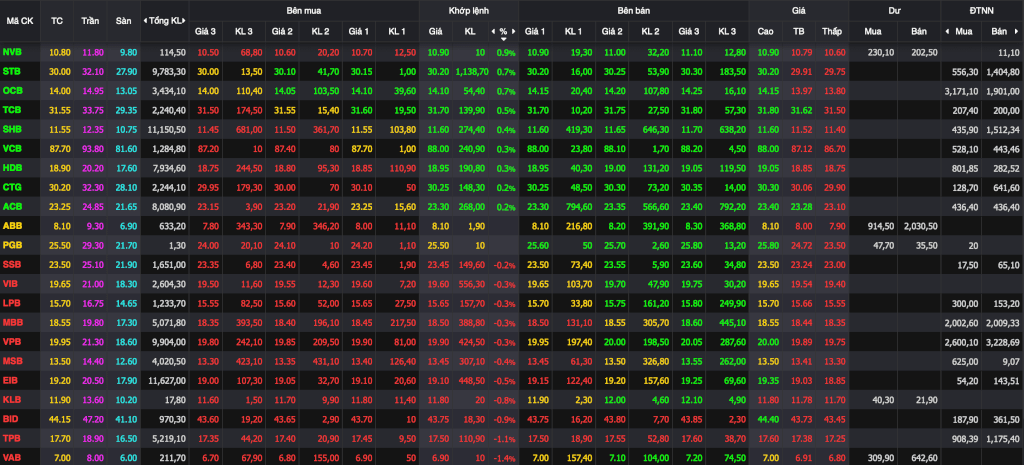Select VPB ĐTNN Bán value 3,228,69
Screen dimensions: 1024x465
(1002, 344)
